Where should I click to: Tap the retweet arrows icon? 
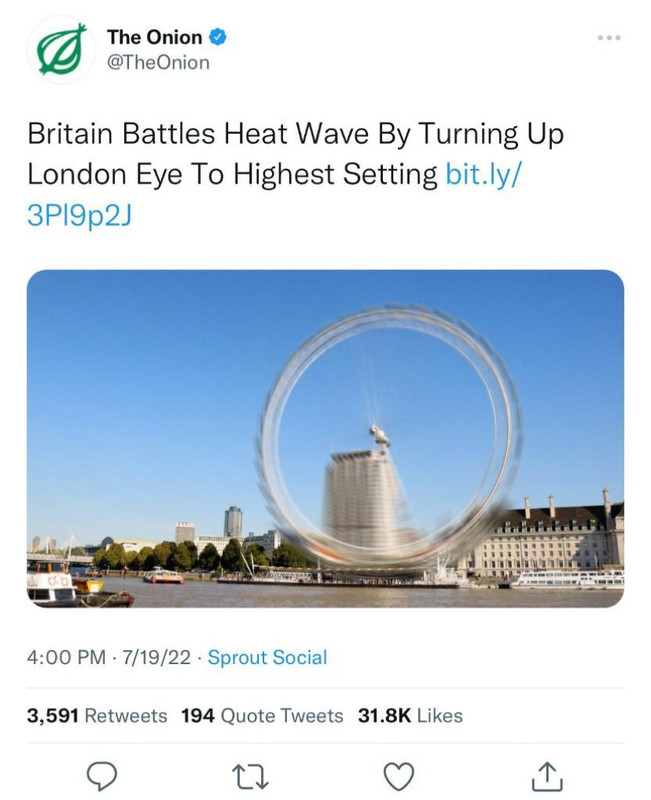coord(250,776)
